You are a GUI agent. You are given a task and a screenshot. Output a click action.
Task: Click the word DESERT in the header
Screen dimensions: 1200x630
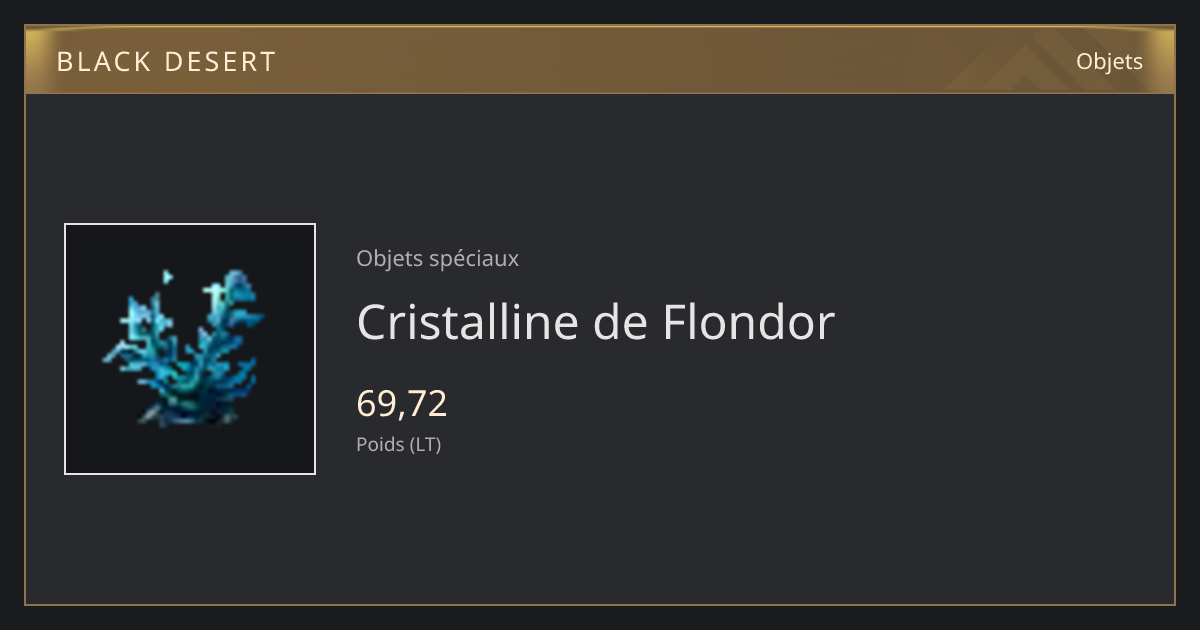pos(212,62)
